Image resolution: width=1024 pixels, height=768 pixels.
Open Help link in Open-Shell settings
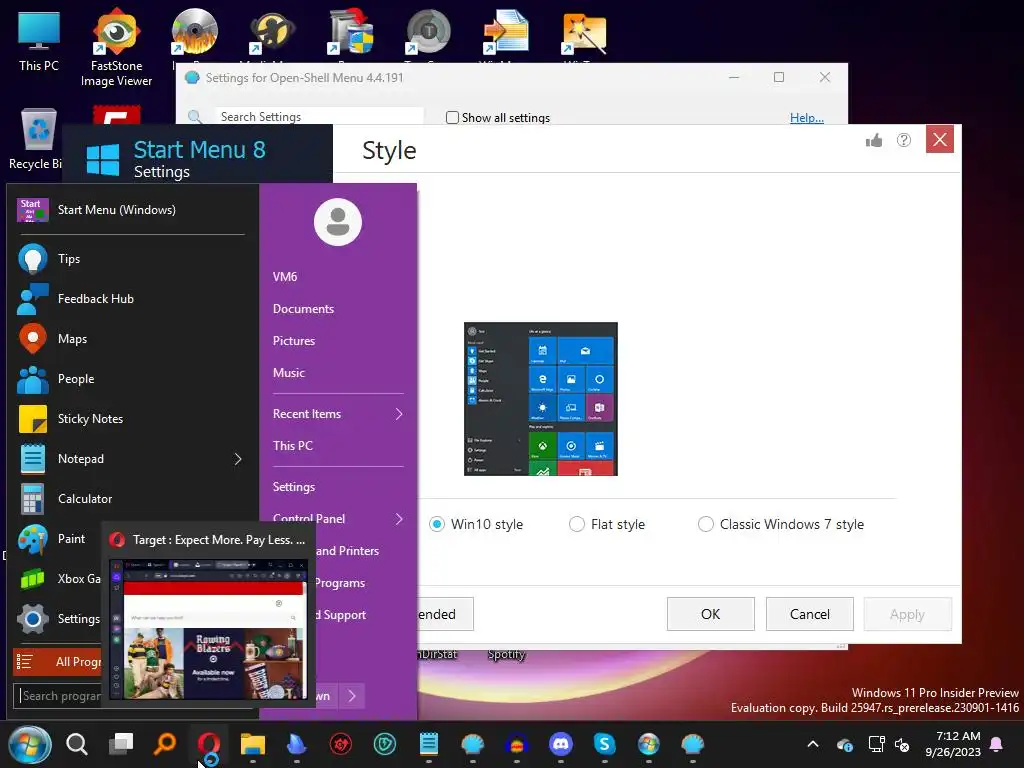pyautogui.click(x=807, y=118)
